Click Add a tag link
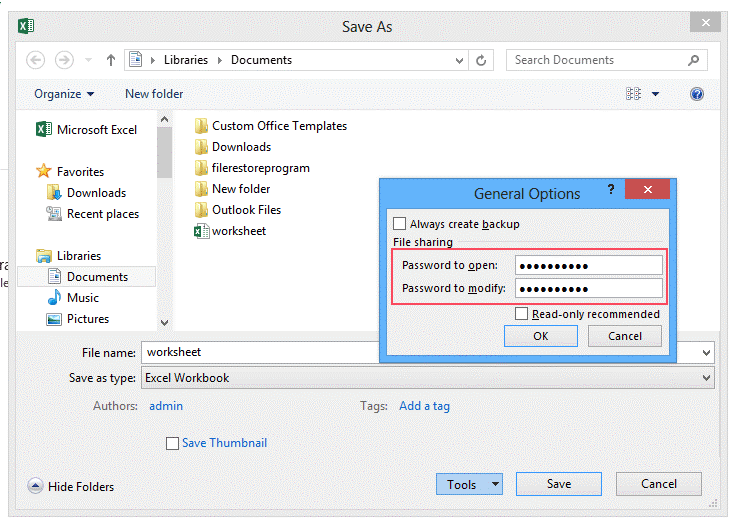736x526 pixels. click(x=424, y=406)
